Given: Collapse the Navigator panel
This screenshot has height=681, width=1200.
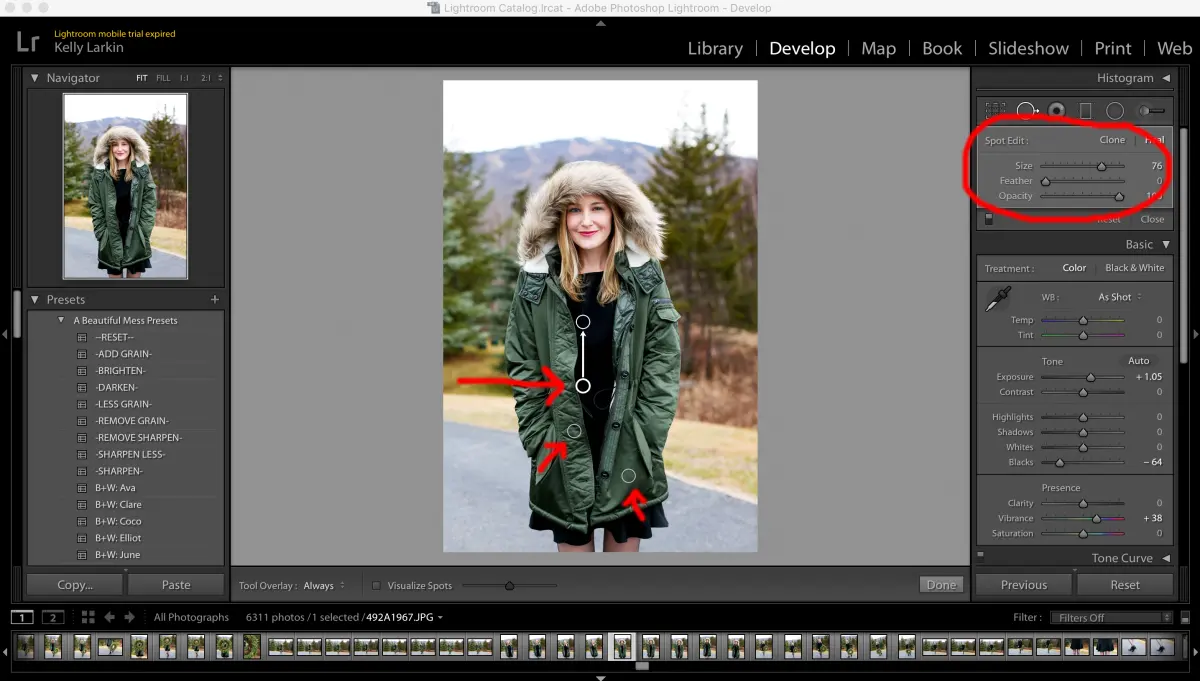Looking at the screenshot, I should pyautogui.click(x=35, y=78).
